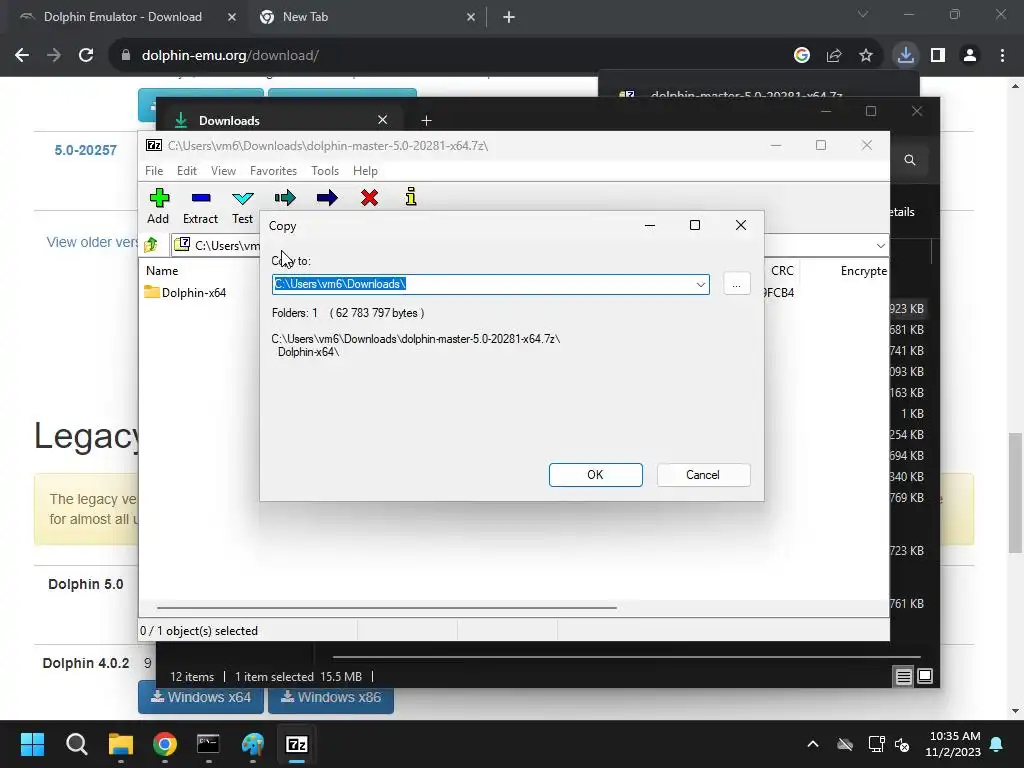Click the 5.0-20257 version link
The width and height of the screenshot is (1024, 768).
86,150
